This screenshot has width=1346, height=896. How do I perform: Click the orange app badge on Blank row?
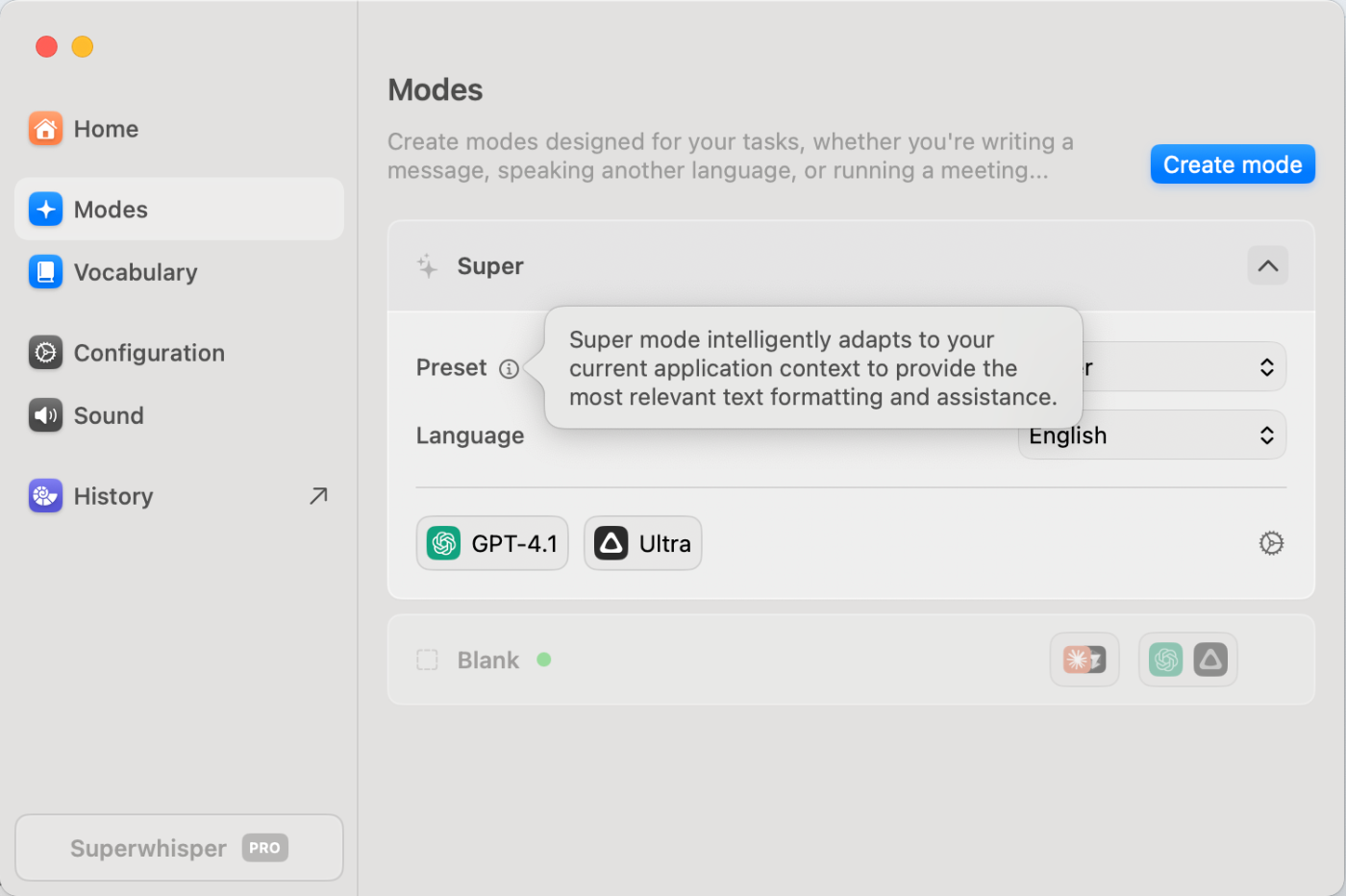(1084, 660)
